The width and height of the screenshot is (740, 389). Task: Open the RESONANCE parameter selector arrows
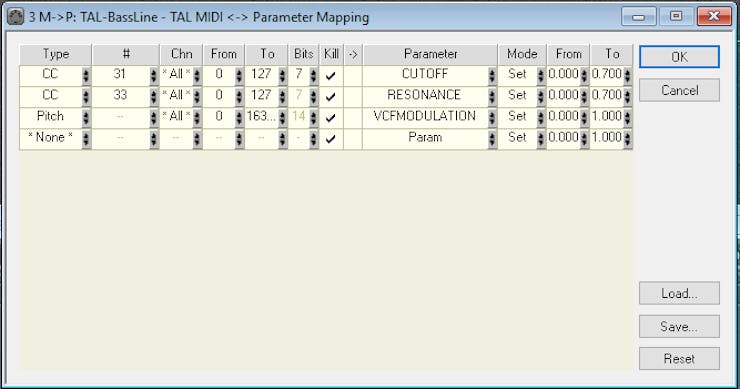492,97
